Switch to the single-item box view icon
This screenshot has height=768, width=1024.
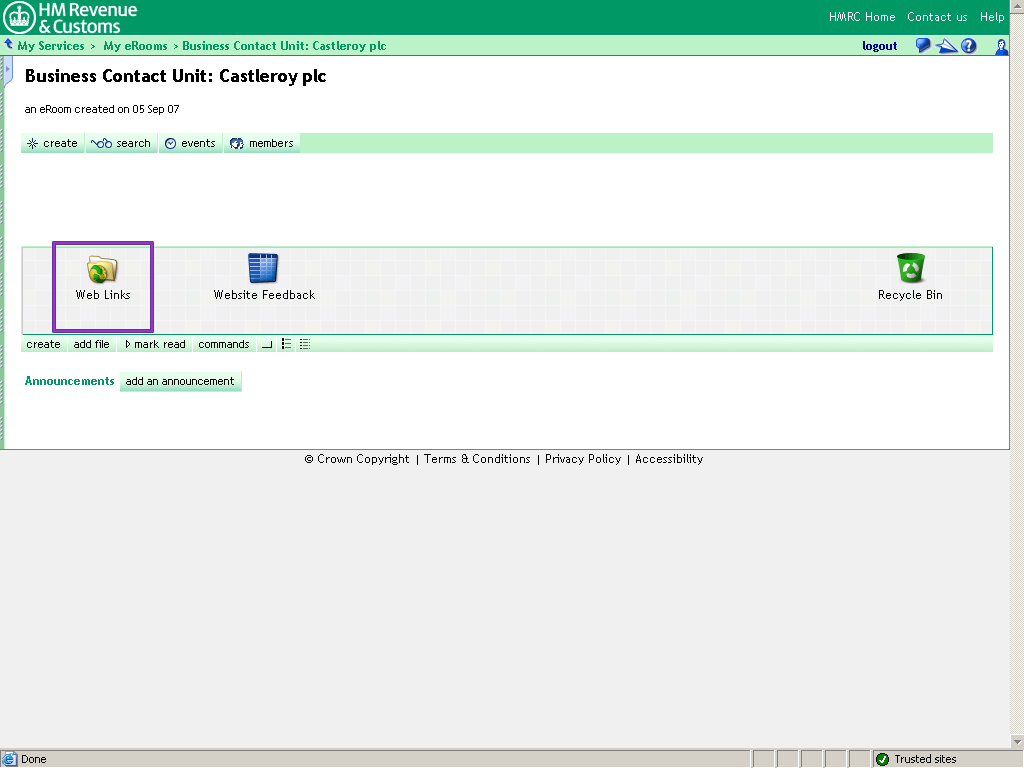265,344
